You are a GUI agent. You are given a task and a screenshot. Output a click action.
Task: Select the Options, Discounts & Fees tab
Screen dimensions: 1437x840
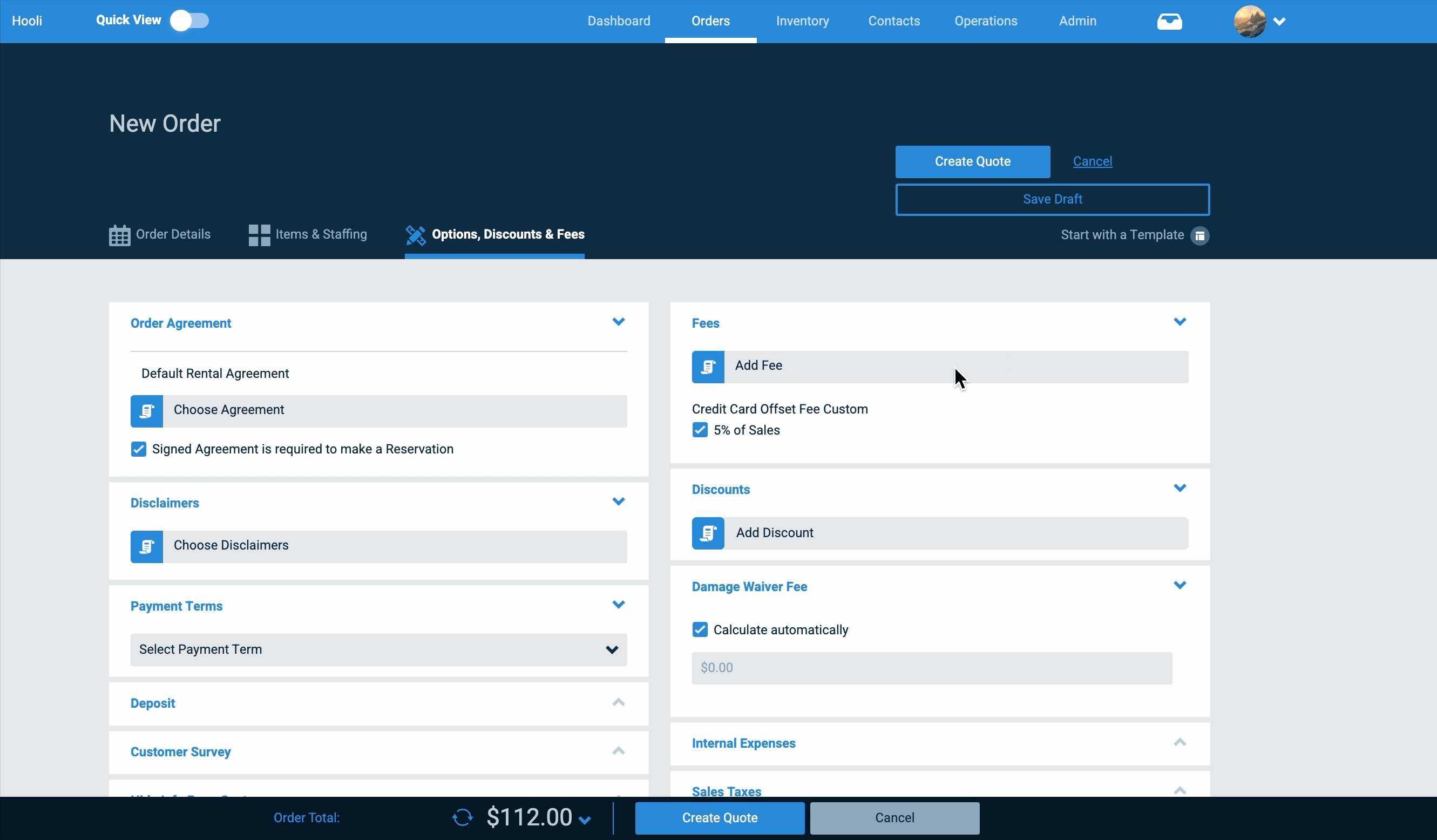coord(494,235)
